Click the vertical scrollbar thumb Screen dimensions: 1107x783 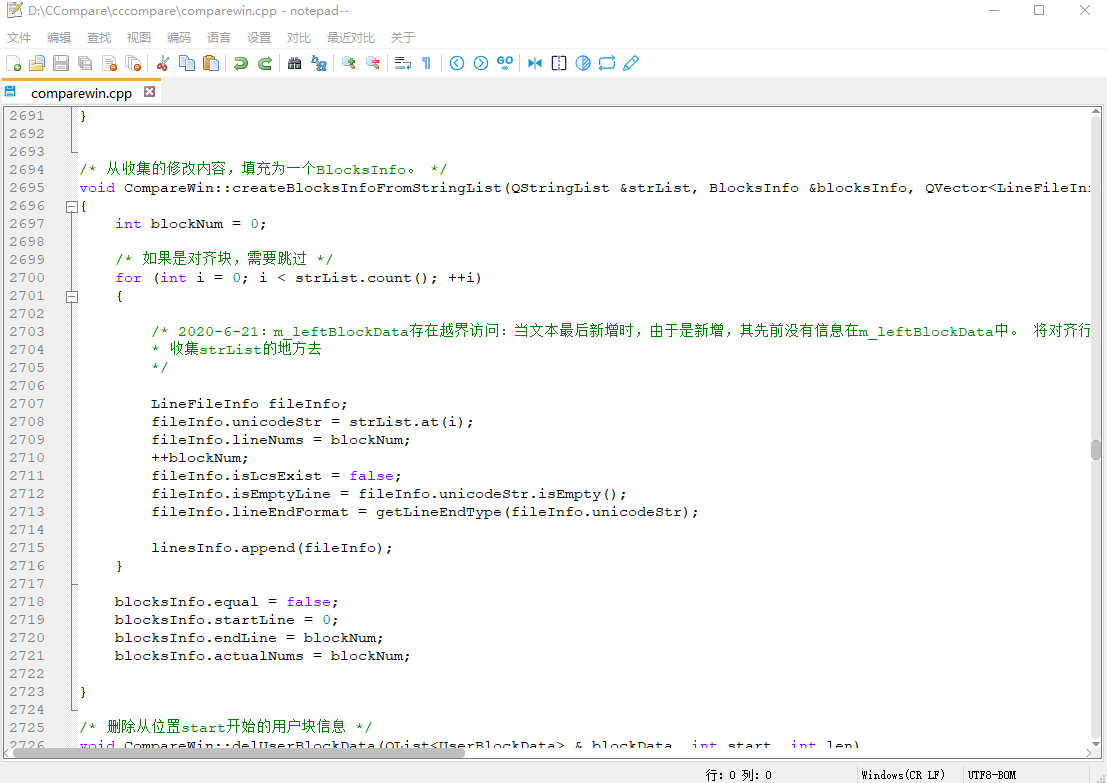pos(1096,450)
